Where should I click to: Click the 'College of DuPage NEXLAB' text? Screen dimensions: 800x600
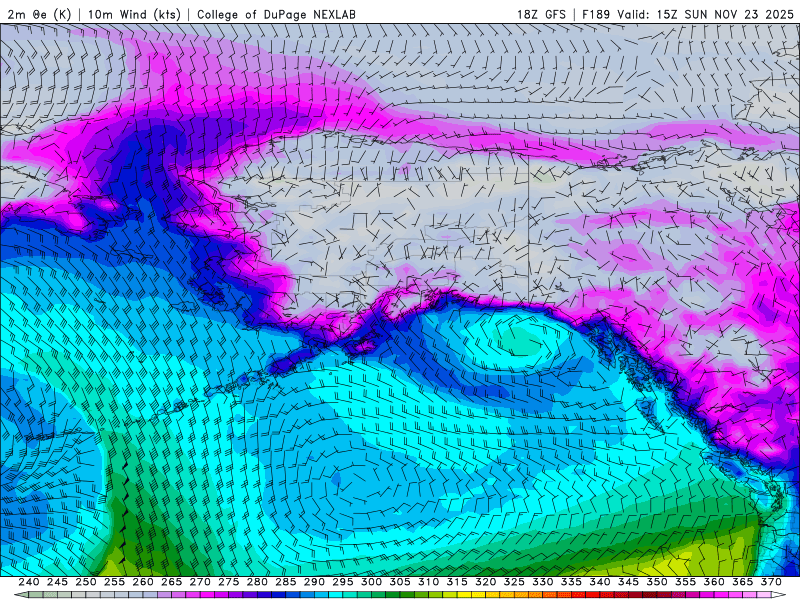pyautogui.click(x=276, y=14)
